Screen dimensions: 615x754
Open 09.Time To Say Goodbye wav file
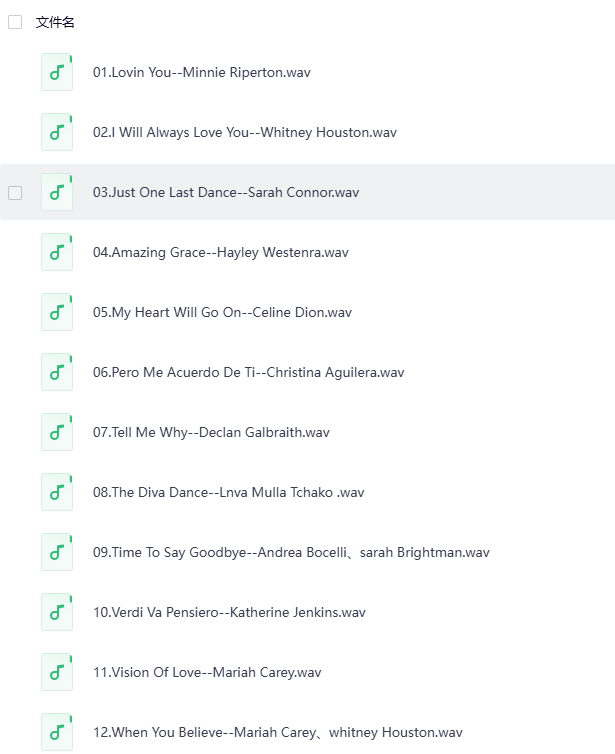click(291, 552)
